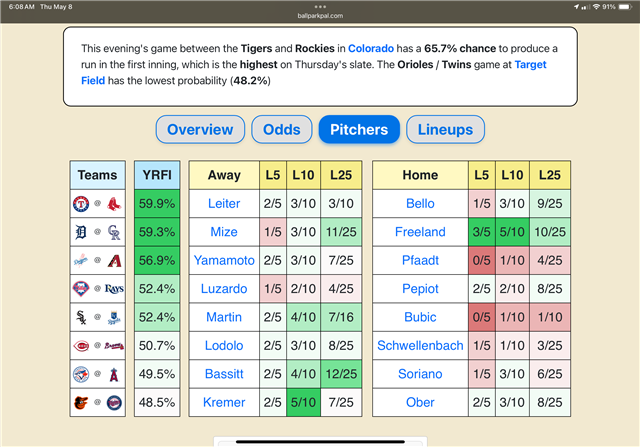
Task: Open pitcher Bassitt's page
Action: [224, 374]
